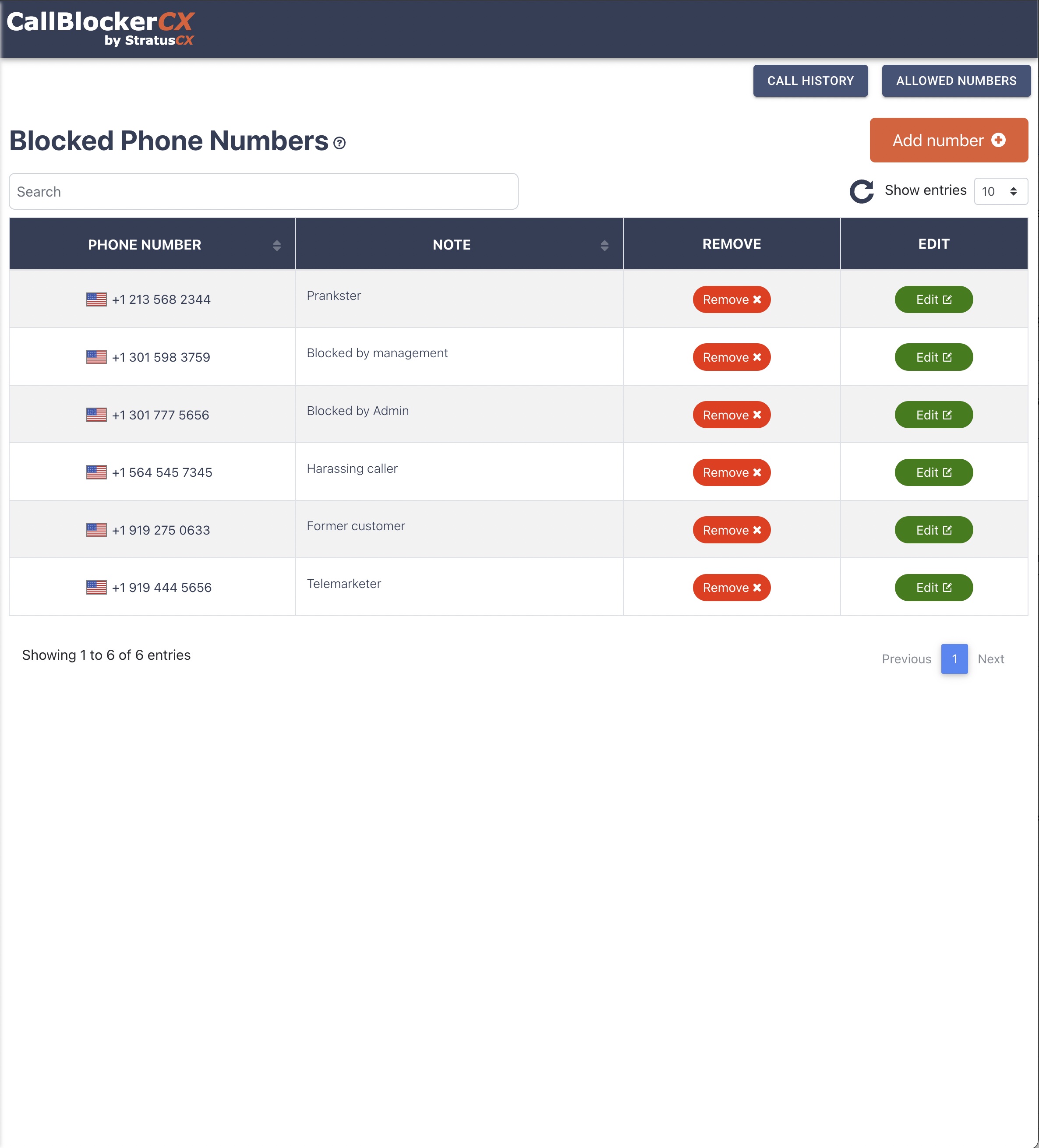Remove the Harassing caller number

pos(732,472)
